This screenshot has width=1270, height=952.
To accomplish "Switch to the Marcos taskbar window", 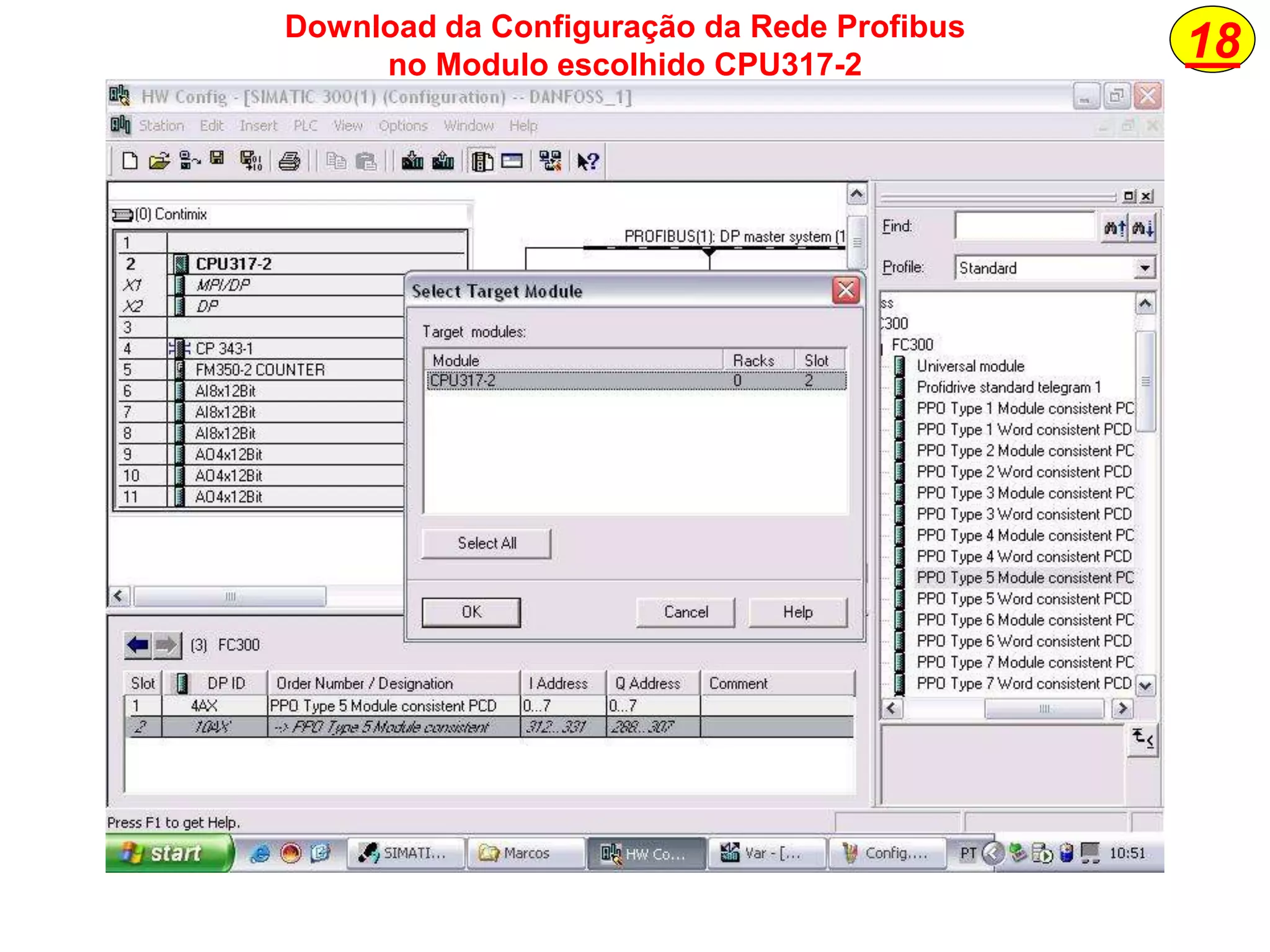I will point(525,853).
